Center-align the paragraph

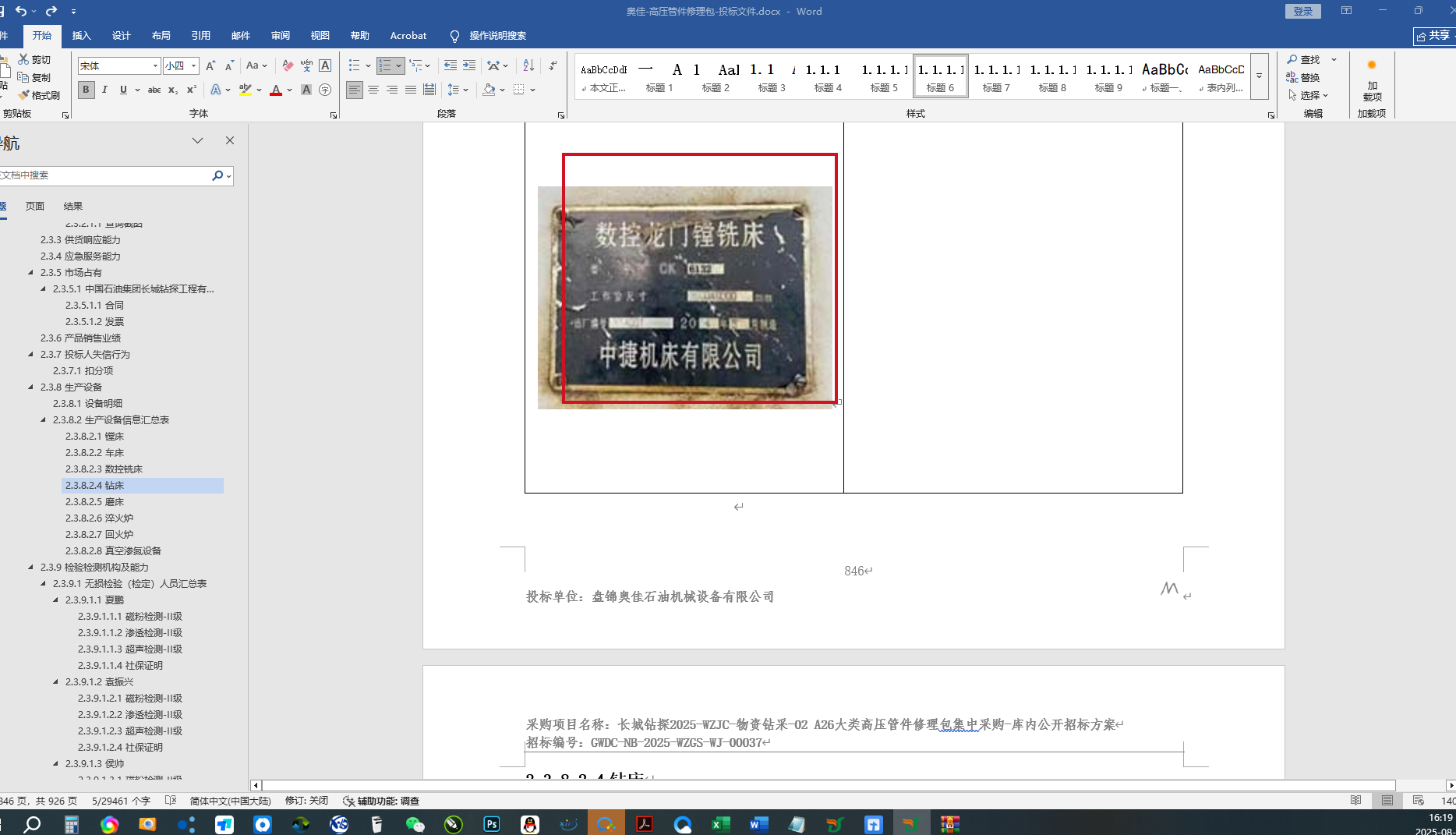pos(373,90)
